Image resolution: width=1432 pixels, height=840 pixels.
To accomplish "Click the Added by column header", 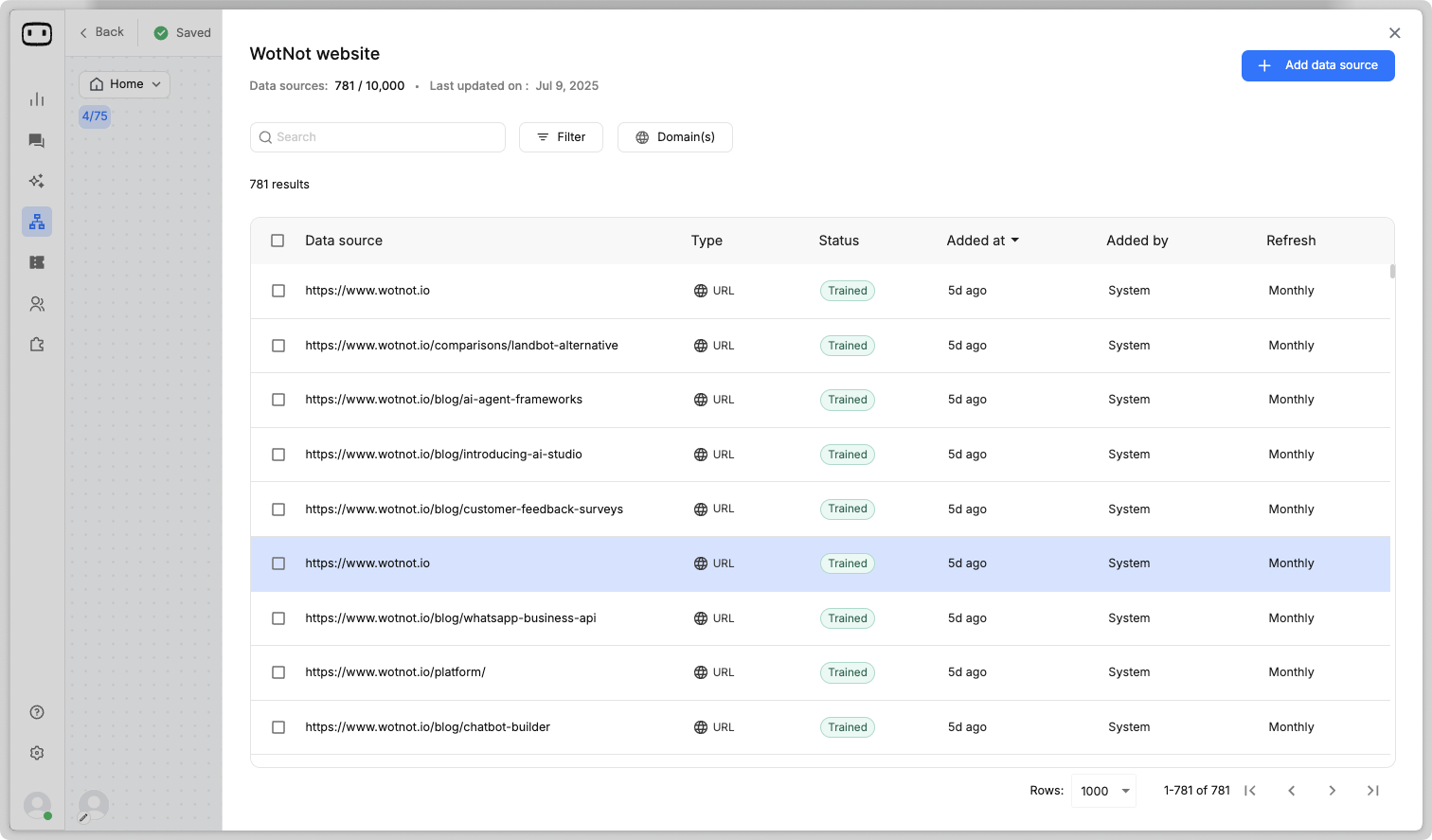I will pyautogui.click(x=1137, y=241).
